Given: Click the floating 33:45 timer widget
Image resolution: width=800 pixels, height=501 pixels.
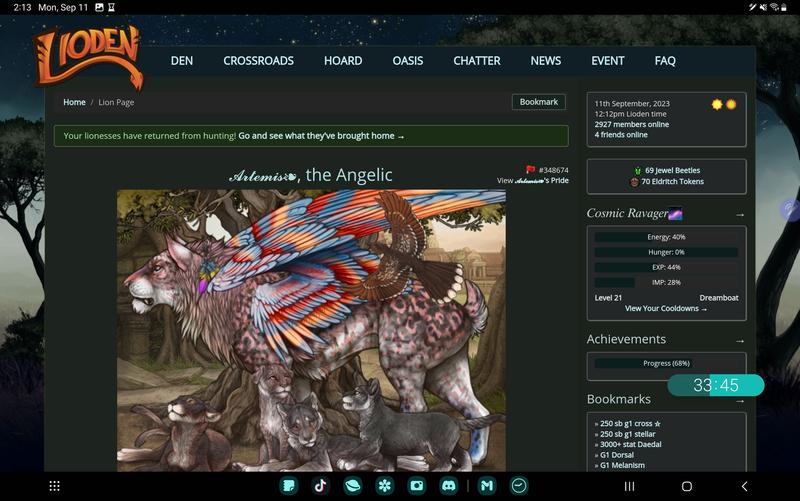Looking at the screenshot, I should pos(716,385).
